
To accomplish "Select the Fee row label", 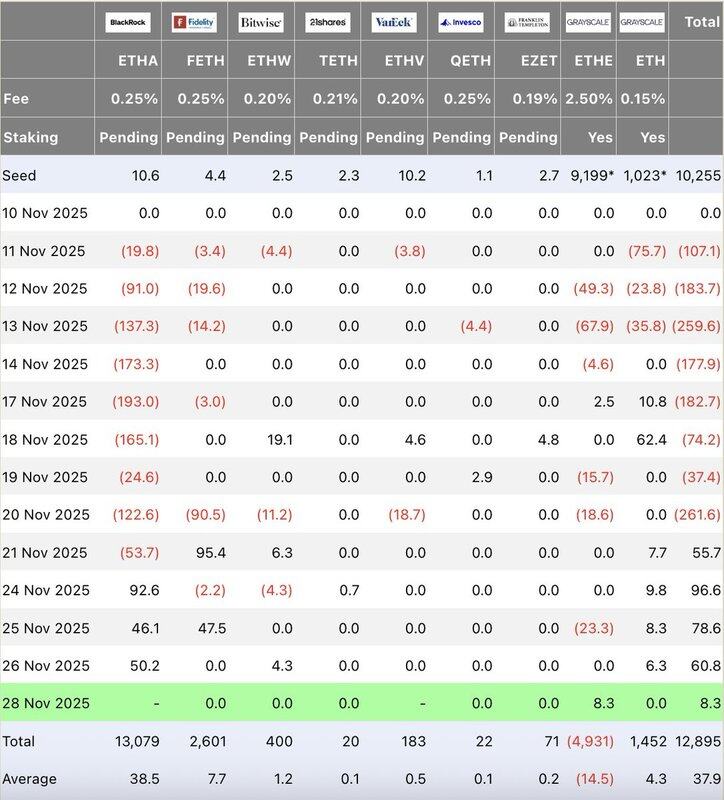I will 15,99.
